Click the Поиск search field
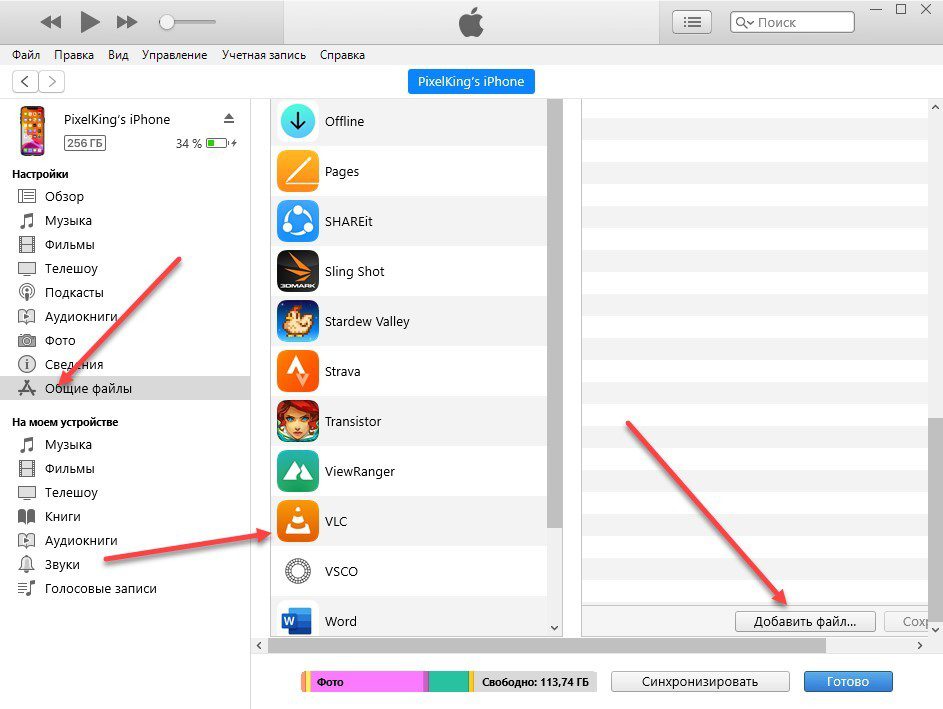 tap(792, 22)
